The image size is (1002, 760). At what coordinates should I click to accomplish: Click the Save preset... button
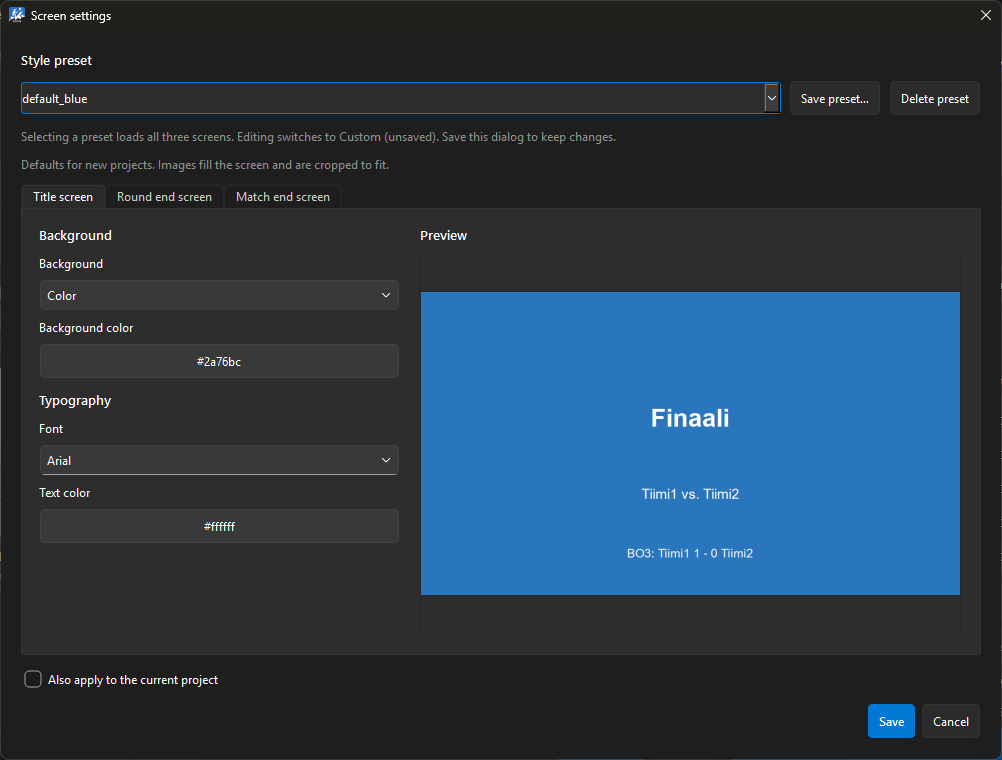(835, 98)
